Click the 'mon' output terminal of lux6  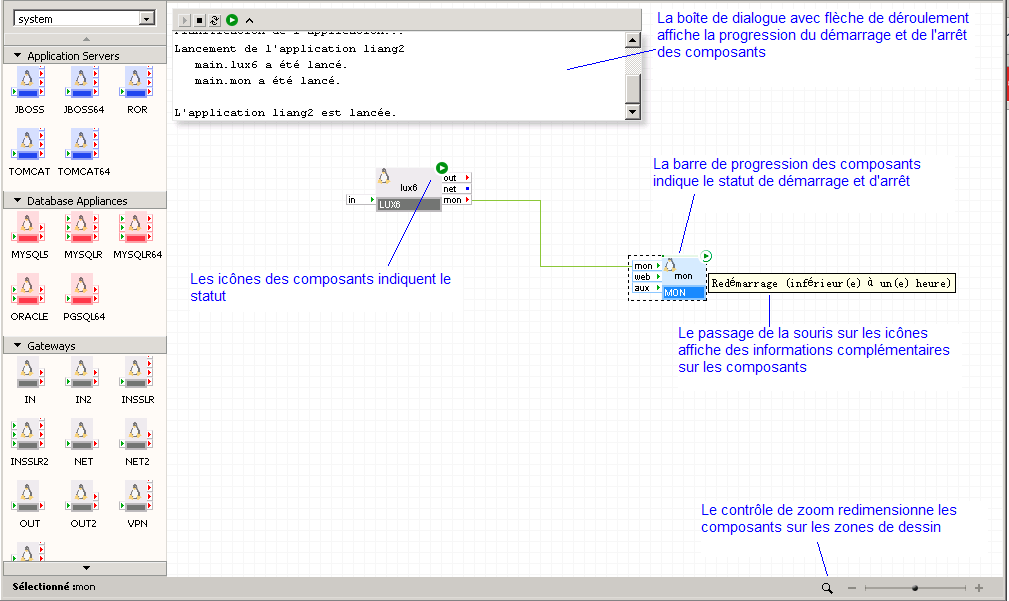(457, 200)
